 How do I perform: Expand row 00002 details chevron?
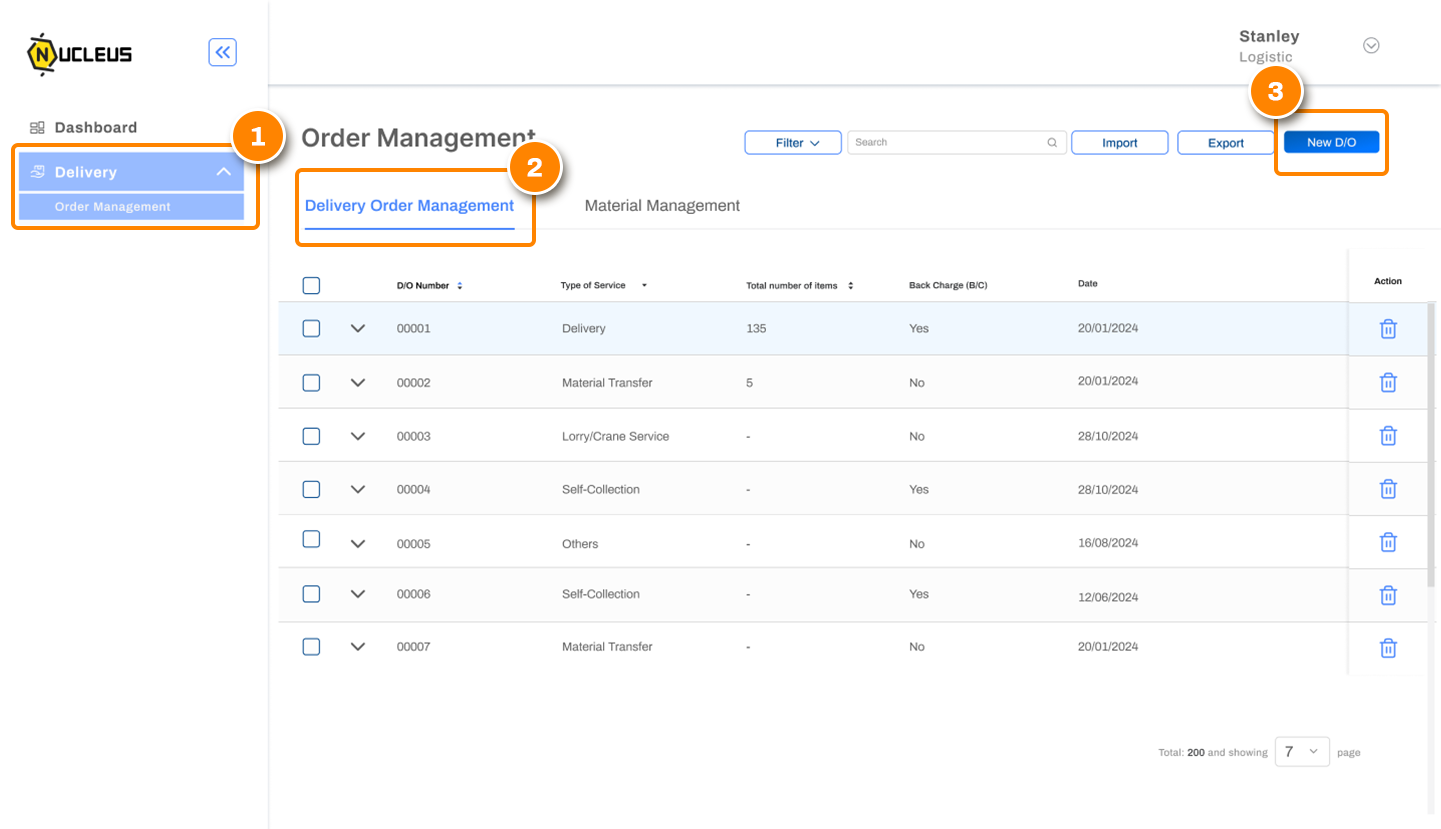(358, 382)
